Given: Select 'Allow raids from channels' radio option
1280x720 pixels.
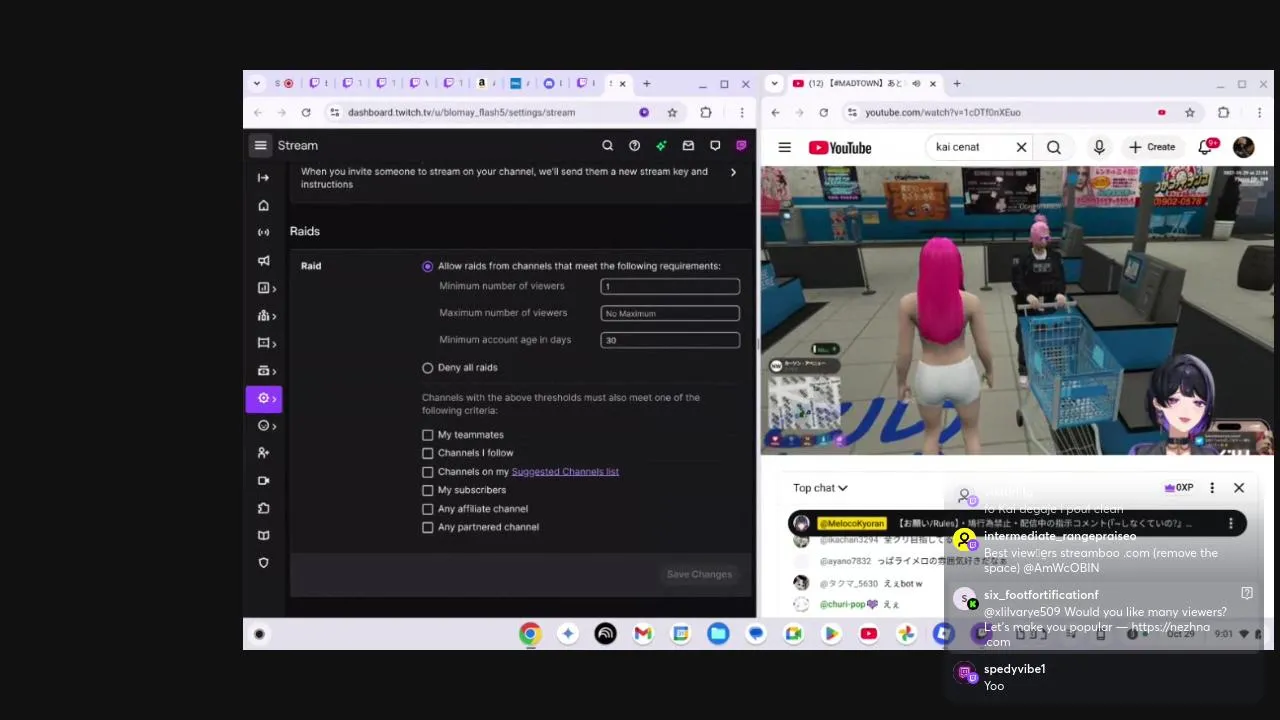Looking at the screenshot, I should click(428, 266).
